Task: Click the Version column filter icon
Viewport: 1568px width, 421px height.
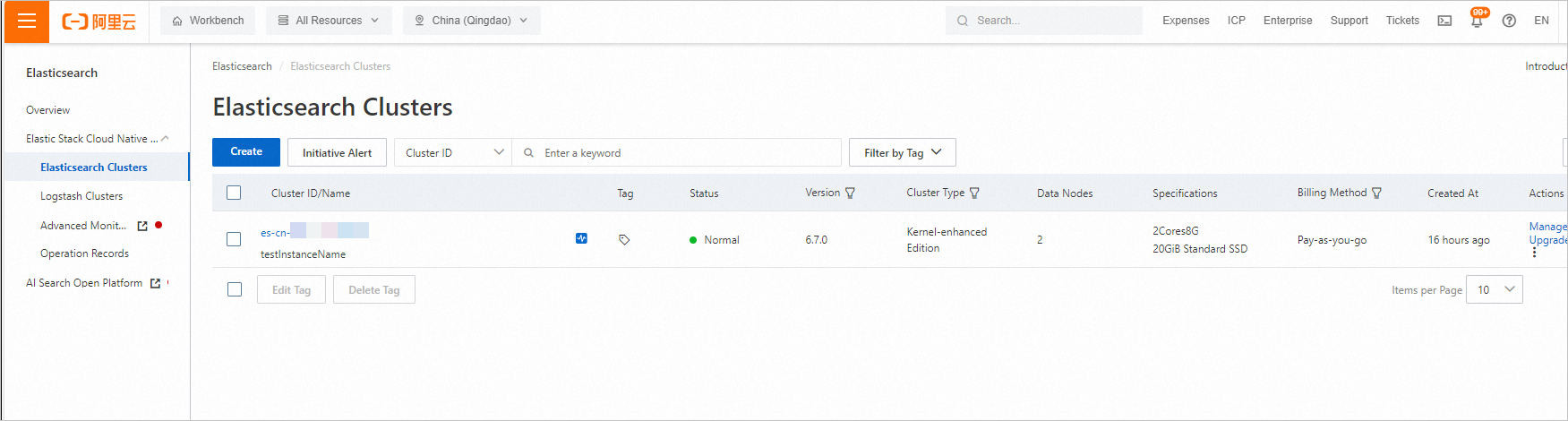Action: [850, 193]
